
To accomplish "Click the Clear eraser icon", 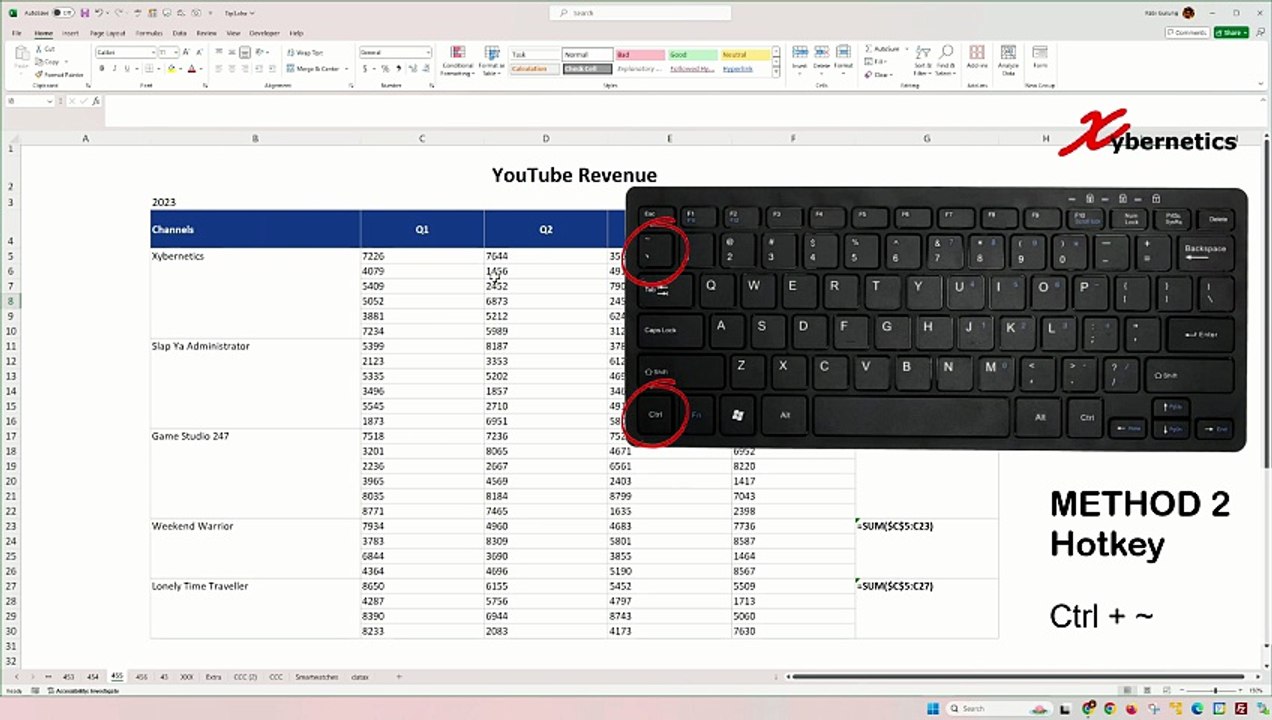I will [x=868, y=74].
